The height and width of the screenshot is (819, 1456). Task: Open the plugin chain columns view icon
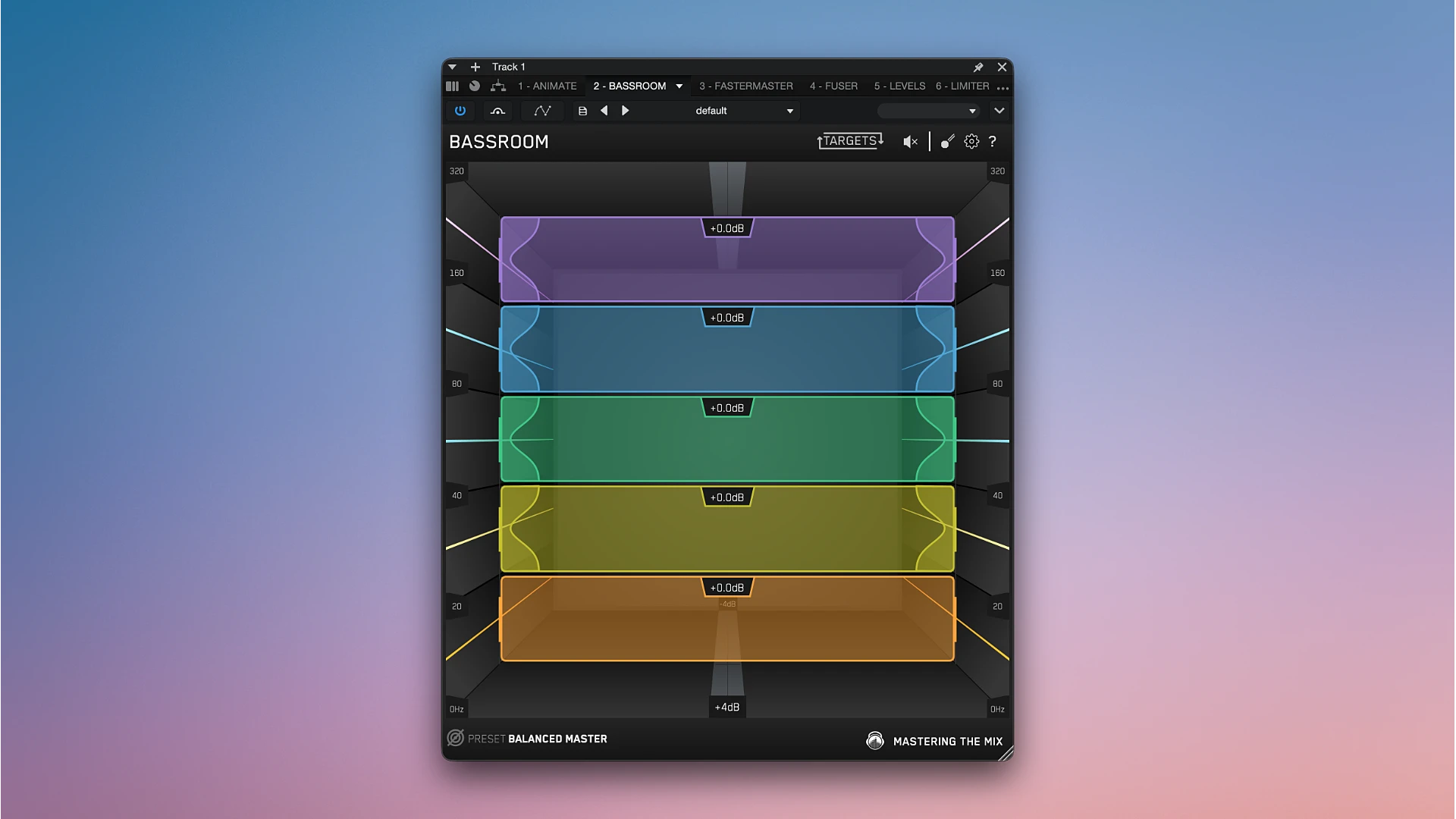click(x=453, y=86)
